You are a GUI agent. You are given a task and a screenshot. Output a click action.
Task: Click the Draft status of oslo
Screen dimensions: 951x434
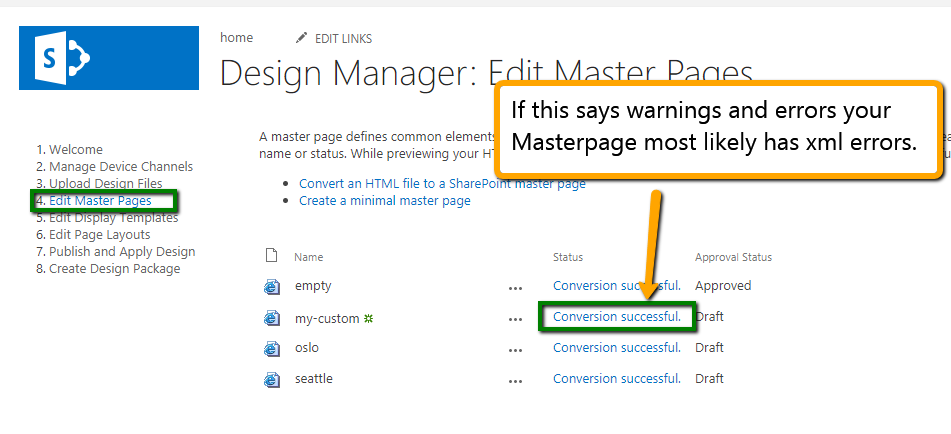[x=710, y=347]
